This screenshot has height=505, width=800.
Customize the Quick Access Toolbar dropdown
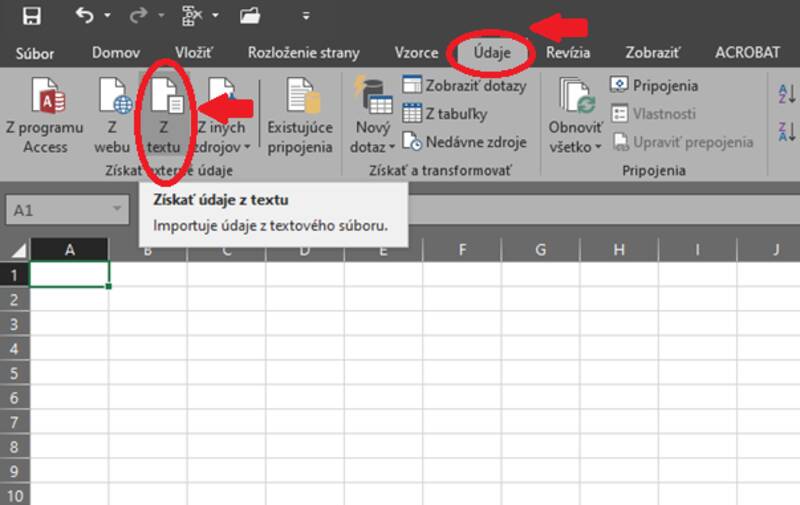point(306,16)
